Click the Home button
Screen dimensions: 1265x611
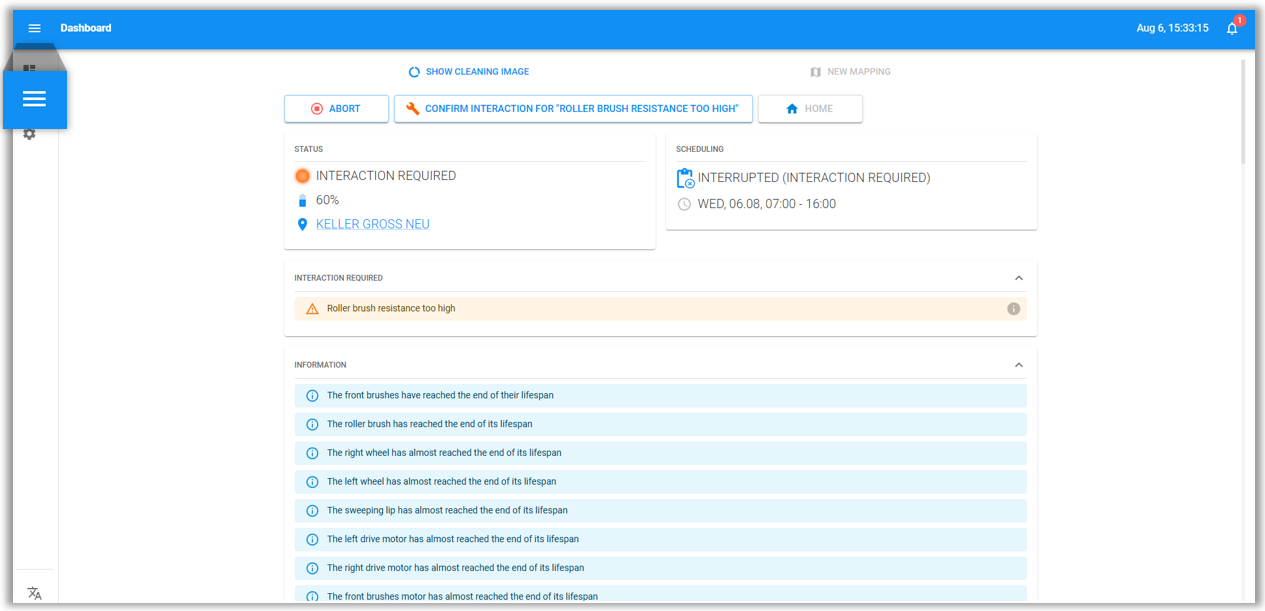click(810, 109)
